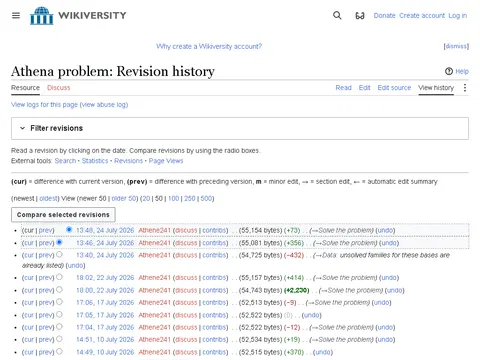Select radio for 14:49, 10 July 2026 revision

(x=59, y=351)
